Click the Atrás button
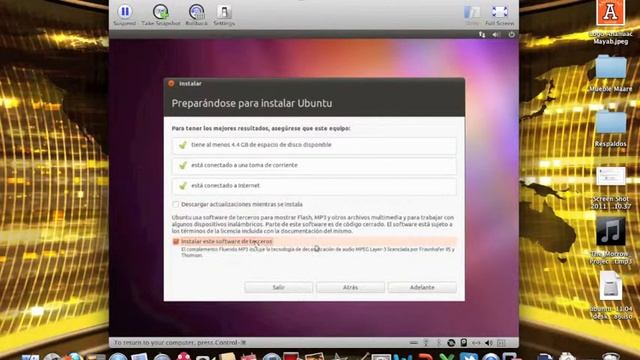The image size is (640, 360). tap(350, 287)
